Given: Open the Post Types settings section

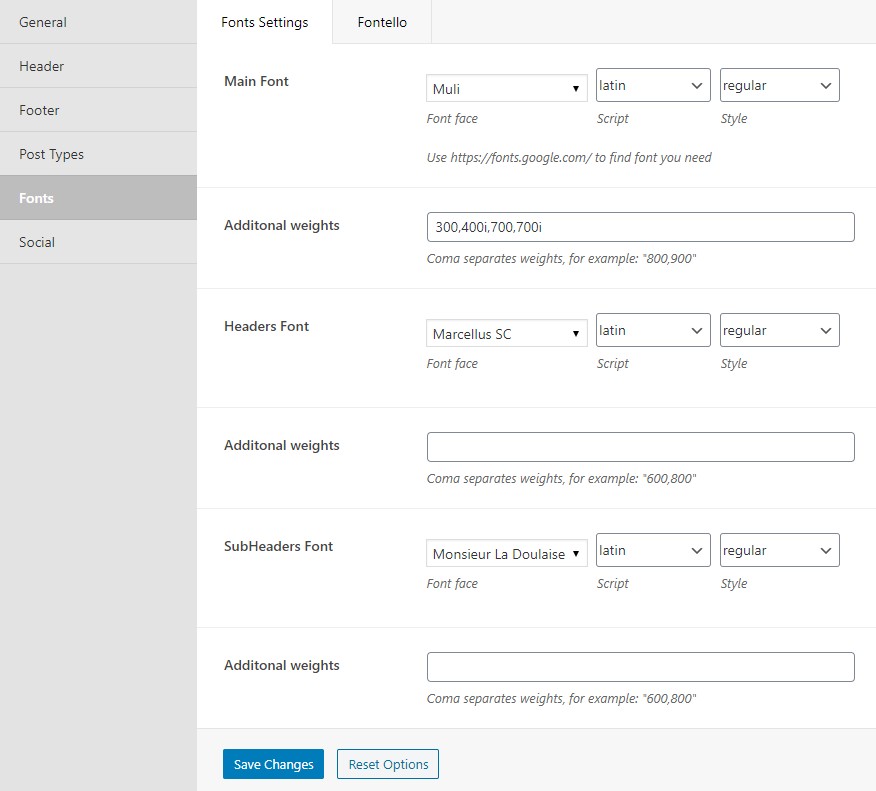Looking at the screenshot, I should [x=98, y=154].
